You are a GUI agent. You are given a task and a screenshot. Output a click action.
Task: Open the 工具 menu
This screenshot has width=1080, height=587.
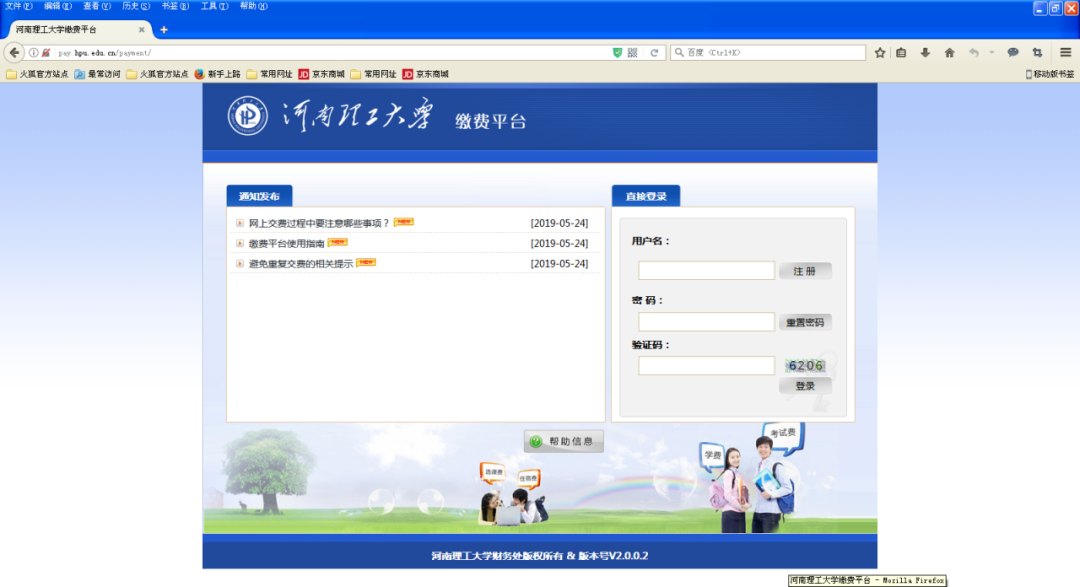pos(214,6)
